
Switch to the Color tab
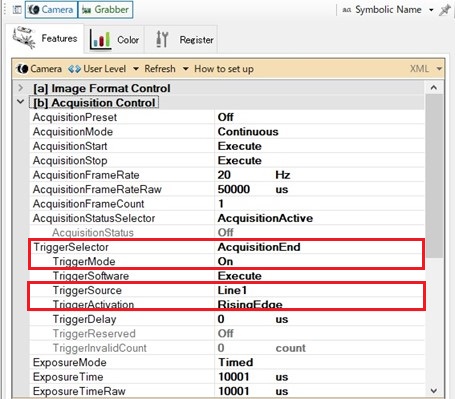tap(114, 39)
